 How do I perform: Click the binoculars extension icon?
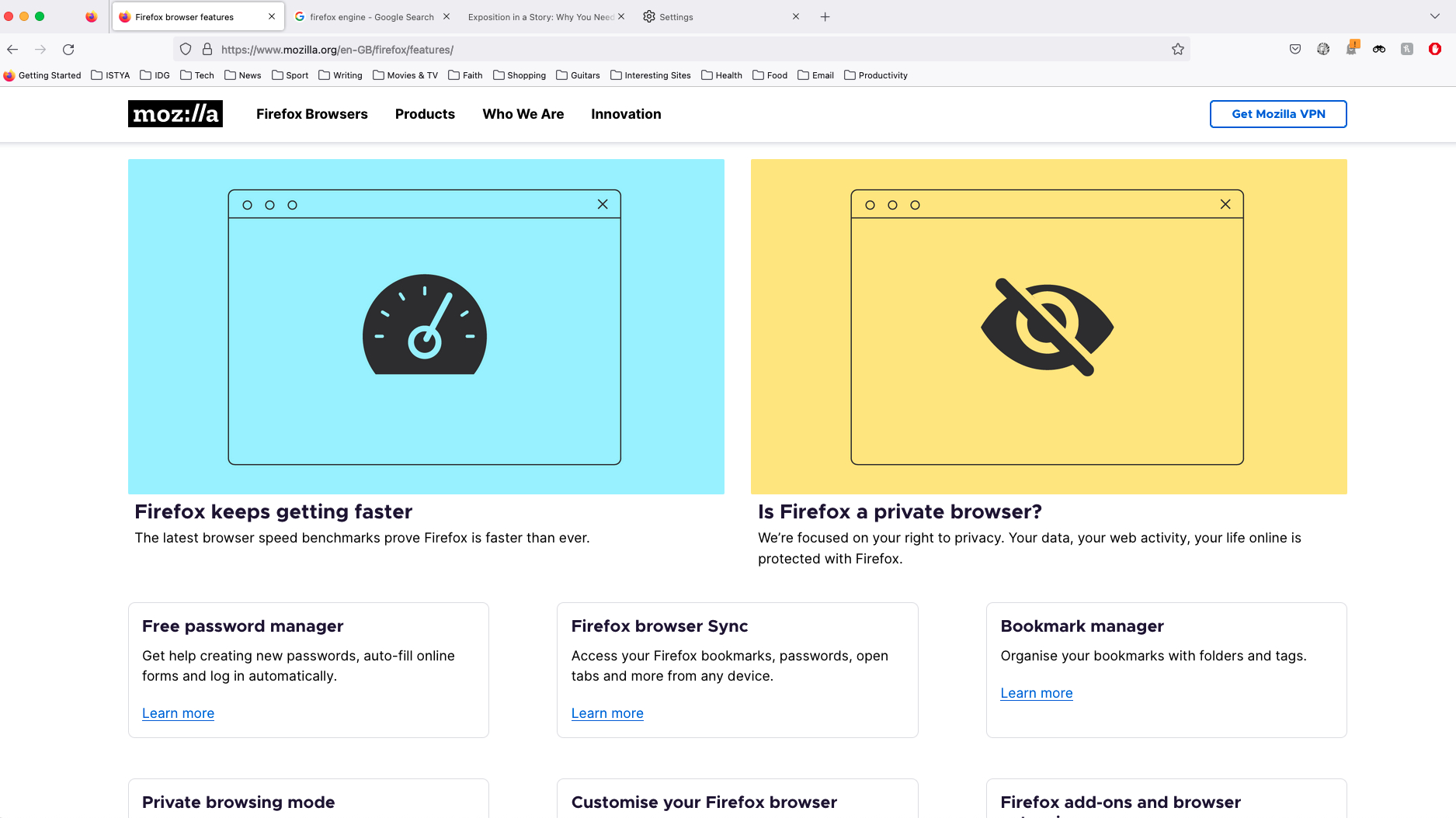[1379, 50]
